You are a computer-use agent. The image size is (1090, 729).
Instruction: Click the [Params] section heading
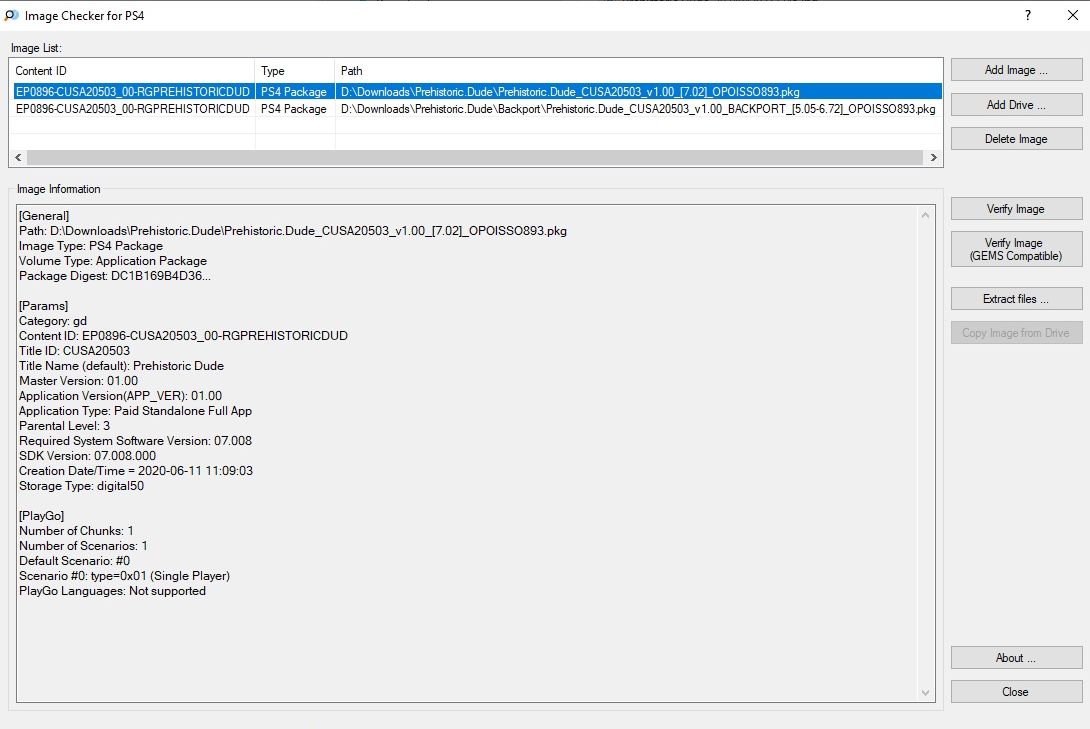[x=43, y=306]
